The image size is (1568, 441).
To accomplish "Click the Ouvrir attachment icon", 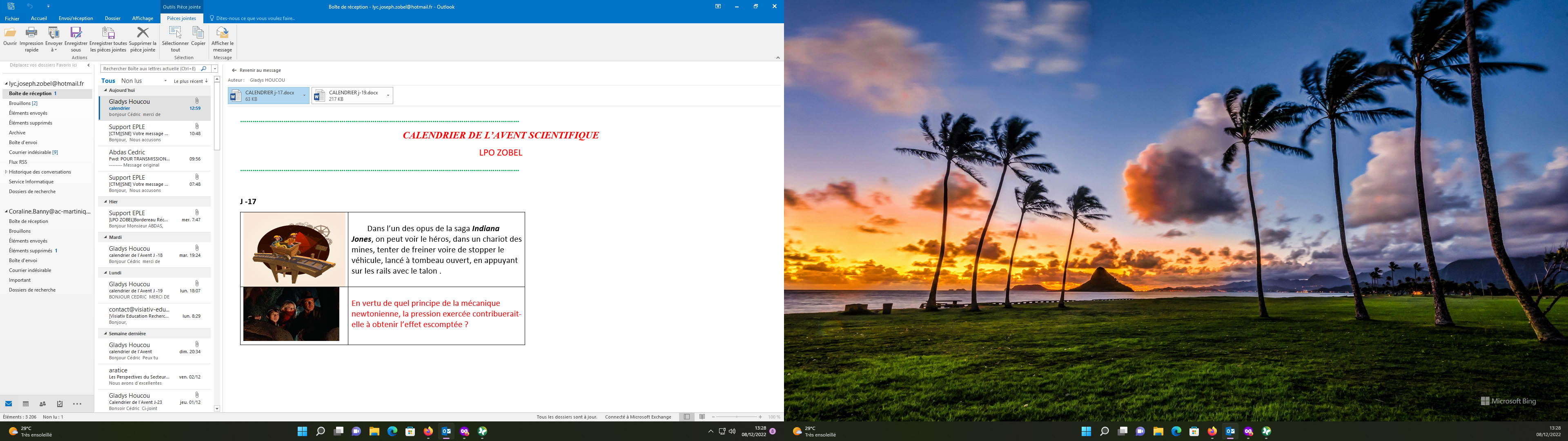I will point(10,33).
